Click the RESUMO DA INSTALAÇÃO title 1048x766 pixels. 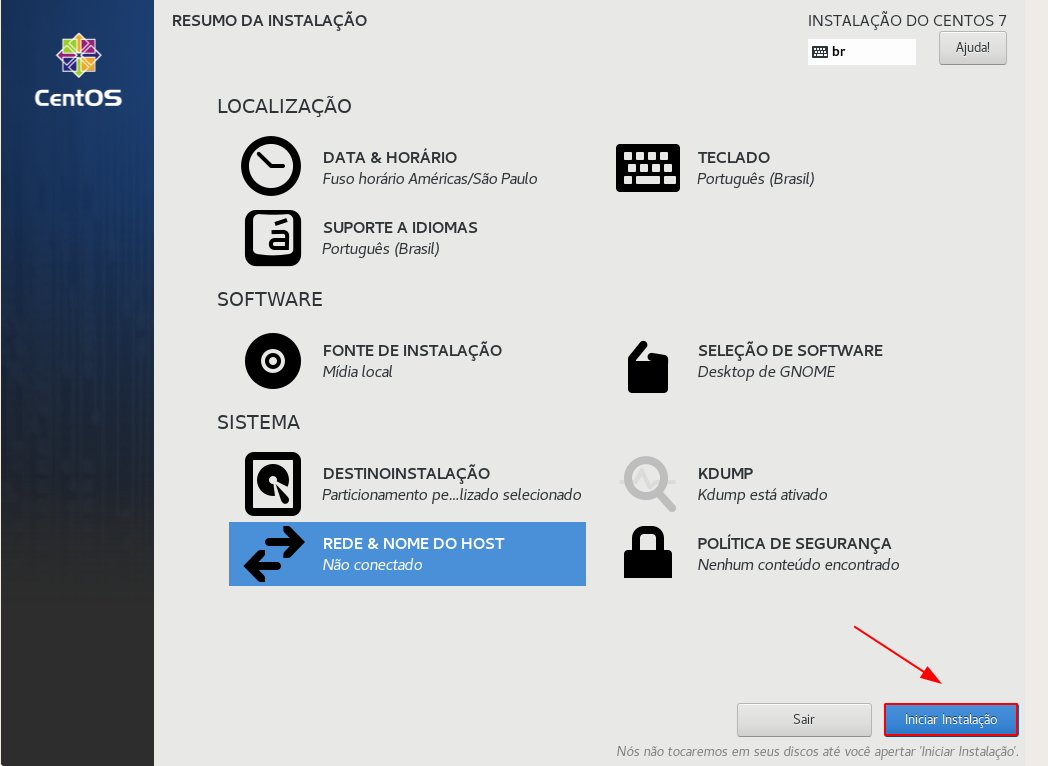pyautogui.click(x=269, y=21)
